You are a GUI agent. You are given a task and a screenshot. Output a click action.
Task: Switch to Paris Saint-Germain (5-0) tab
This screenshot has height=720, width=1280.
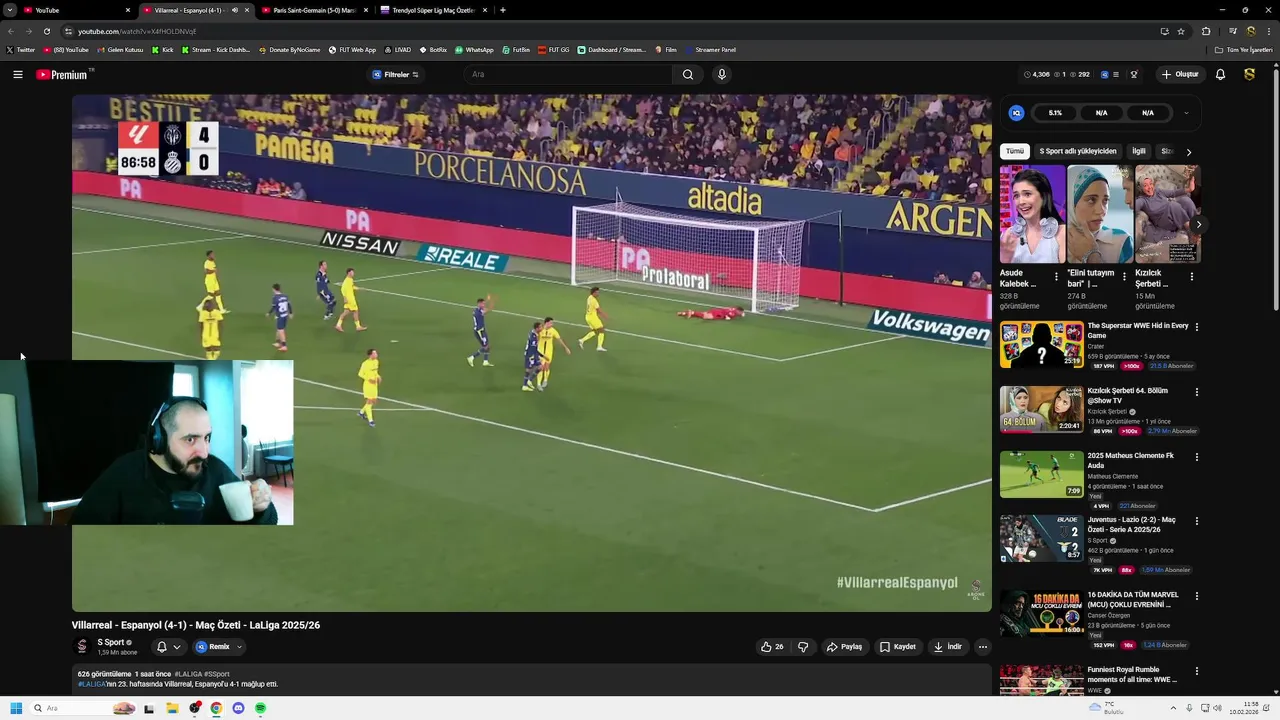point(314,10)
